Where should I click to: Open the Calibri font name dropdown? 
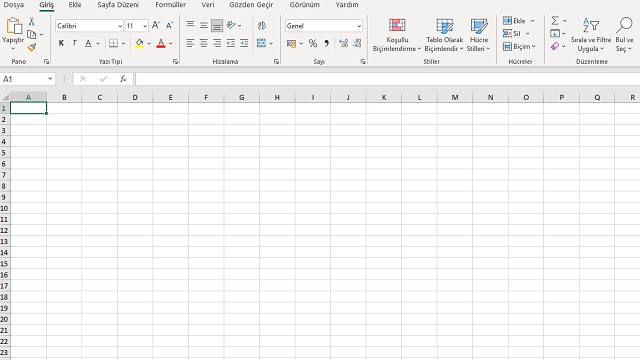tap(120, 26)
